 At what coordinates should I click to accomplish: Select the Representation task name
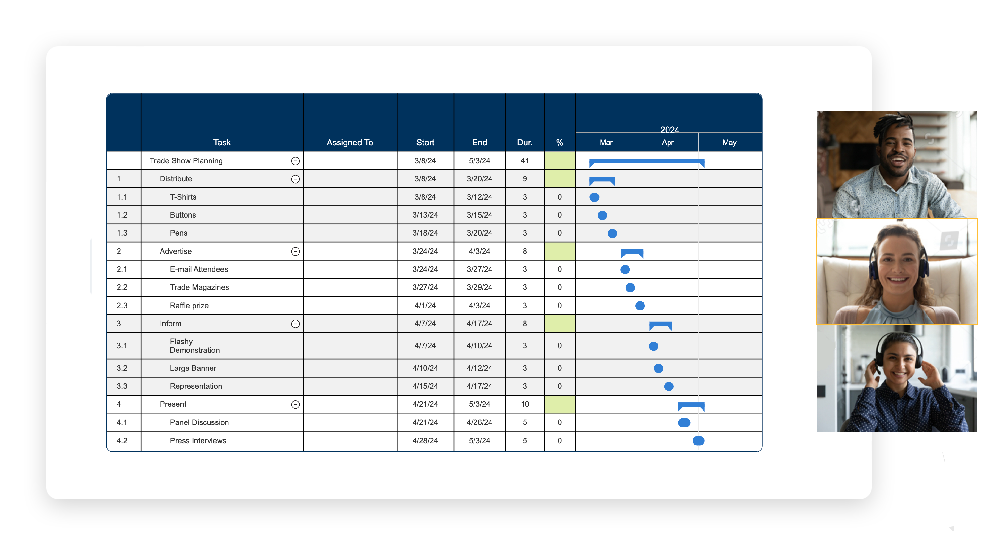coord(196,386)
